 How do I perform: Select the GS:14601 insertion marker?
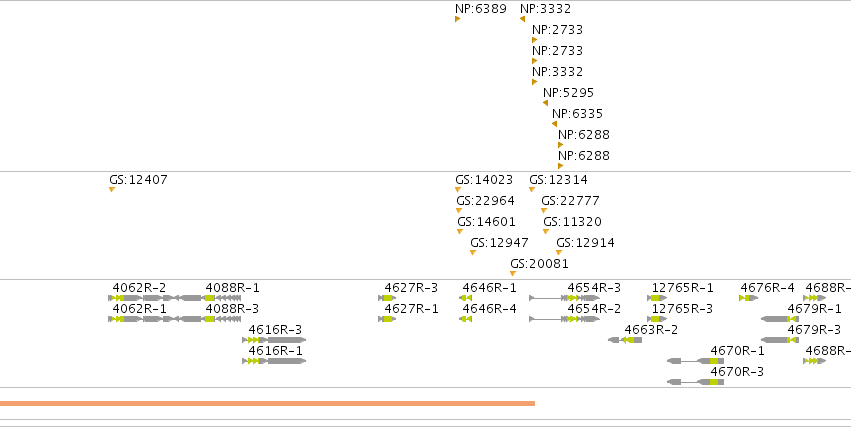point(460,232)
